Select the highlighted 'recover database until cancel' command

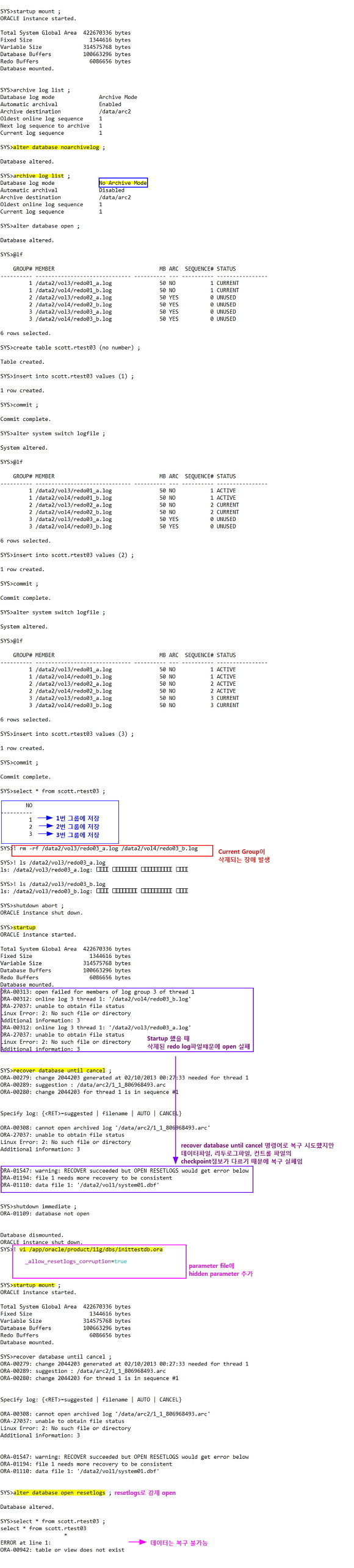click(x=59, y=1070)
